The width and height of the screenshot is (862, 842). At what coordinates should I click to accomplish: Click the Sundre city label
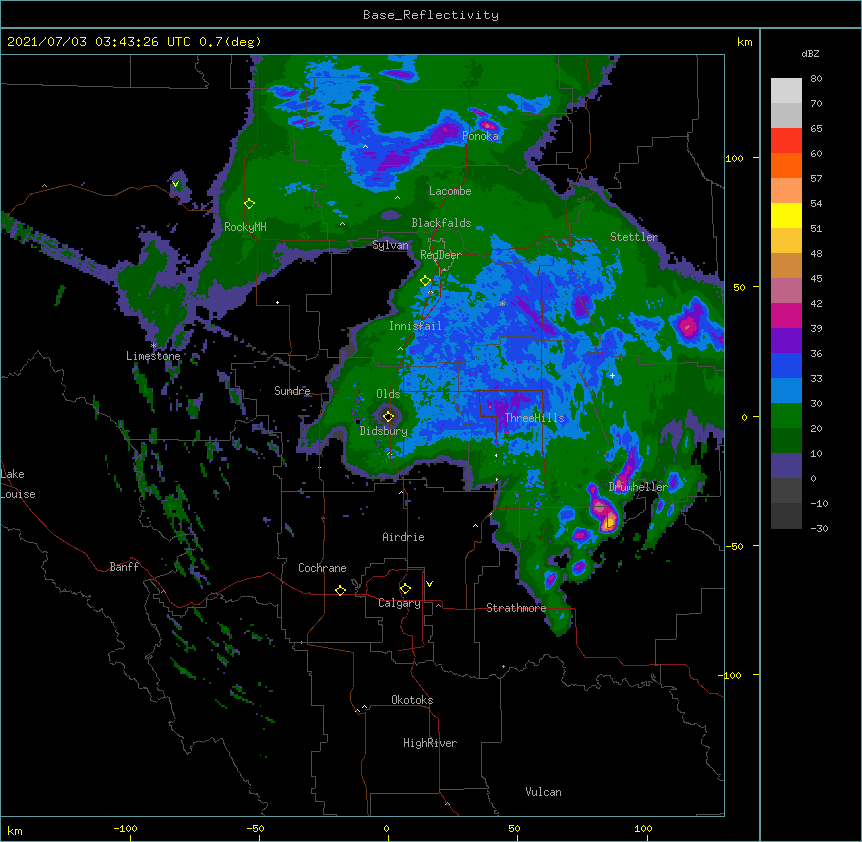(292, 391)
